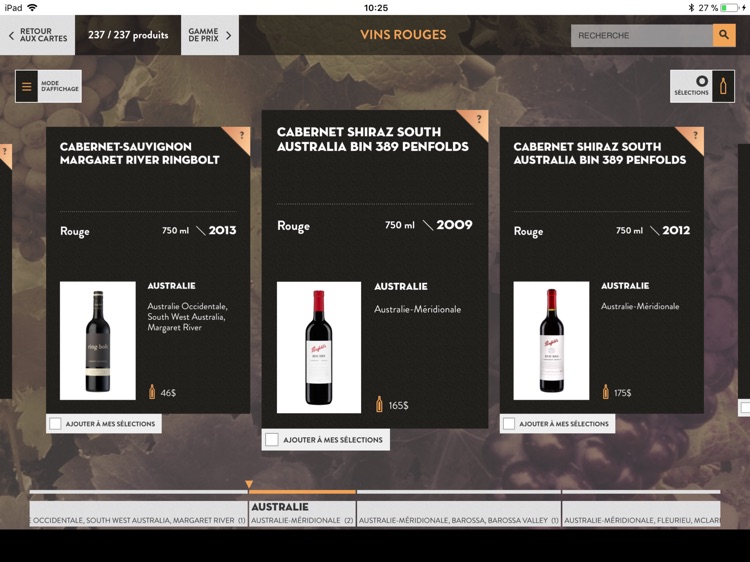Click the bottle price icon beside 46$
Screen dimensions: 750x562
pos(152,392)
